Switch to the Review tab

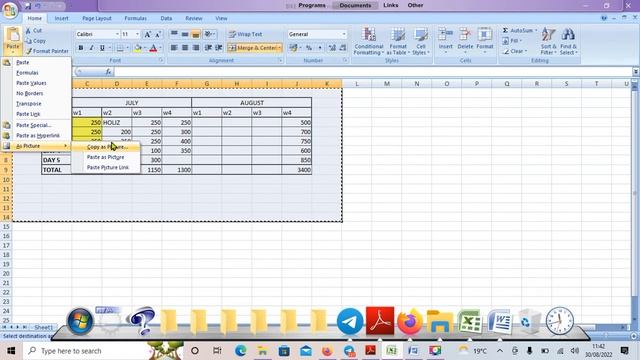click(194, 18)
